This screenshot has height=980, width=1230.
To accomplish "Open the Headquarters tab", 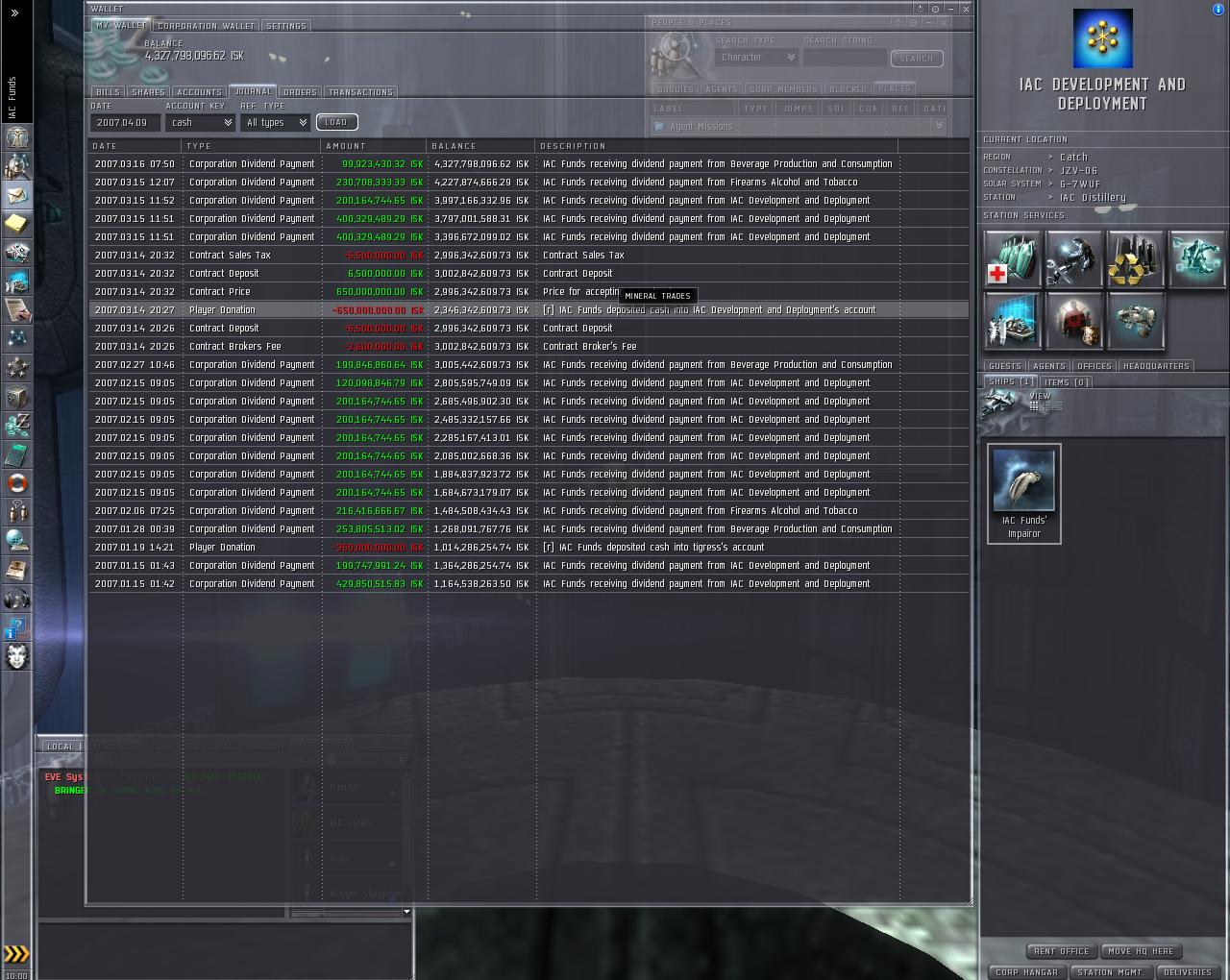I will point(1156,366).
